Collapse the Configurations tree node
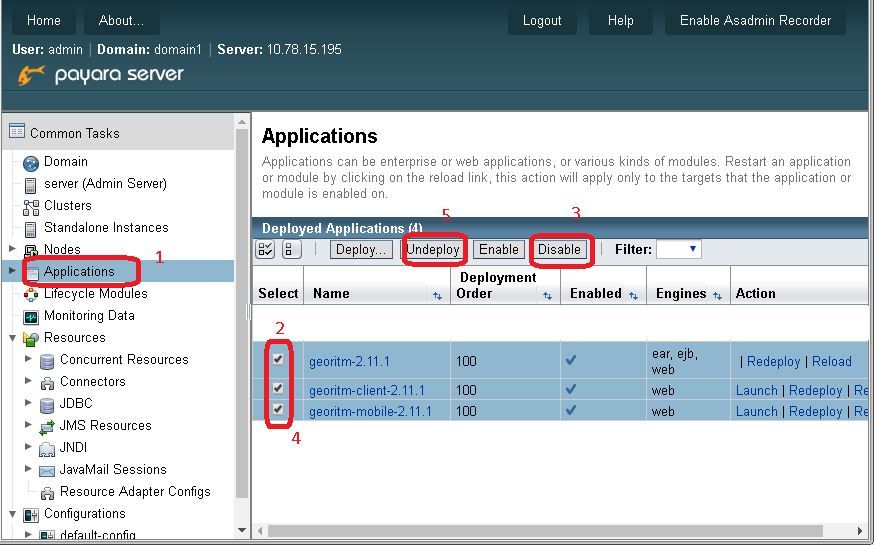The height and width of the screenshot is (545, 874). coord(12,514)
